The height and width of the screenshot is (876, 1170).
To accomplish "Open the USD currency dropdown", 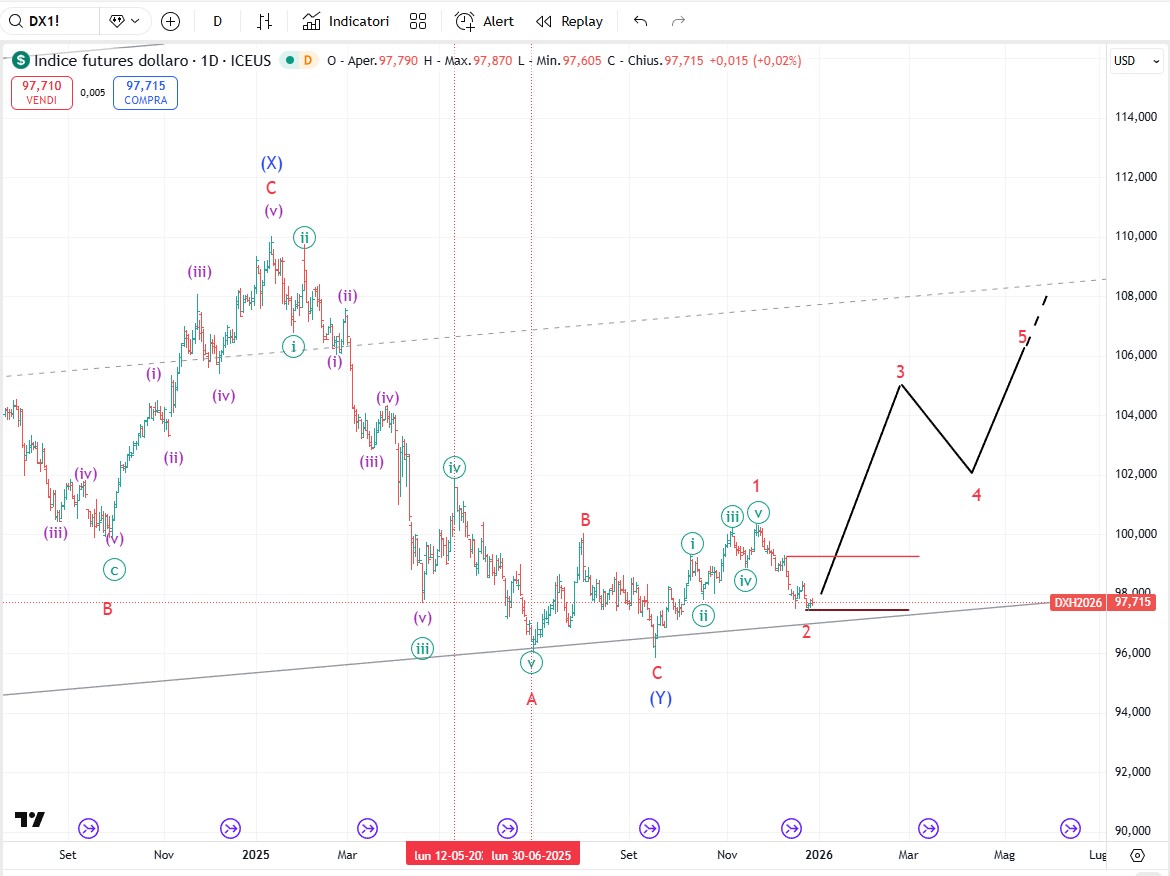I will point(1136,61).
